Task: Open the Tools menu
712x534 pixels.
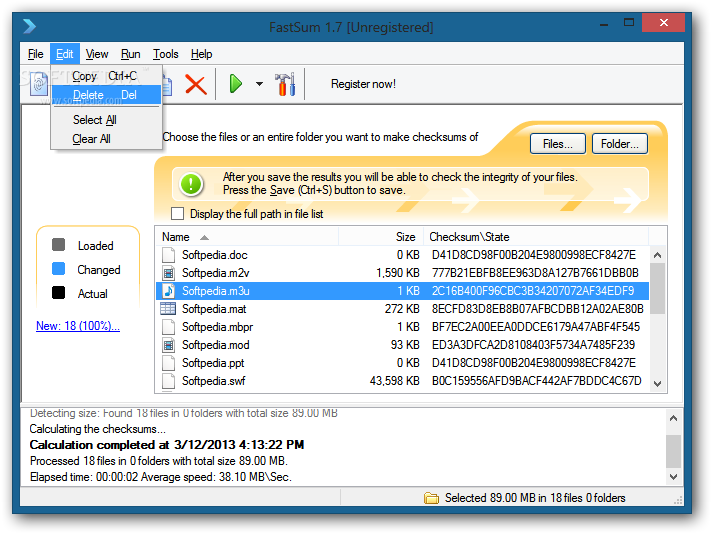Action: [x=166, y=54]
